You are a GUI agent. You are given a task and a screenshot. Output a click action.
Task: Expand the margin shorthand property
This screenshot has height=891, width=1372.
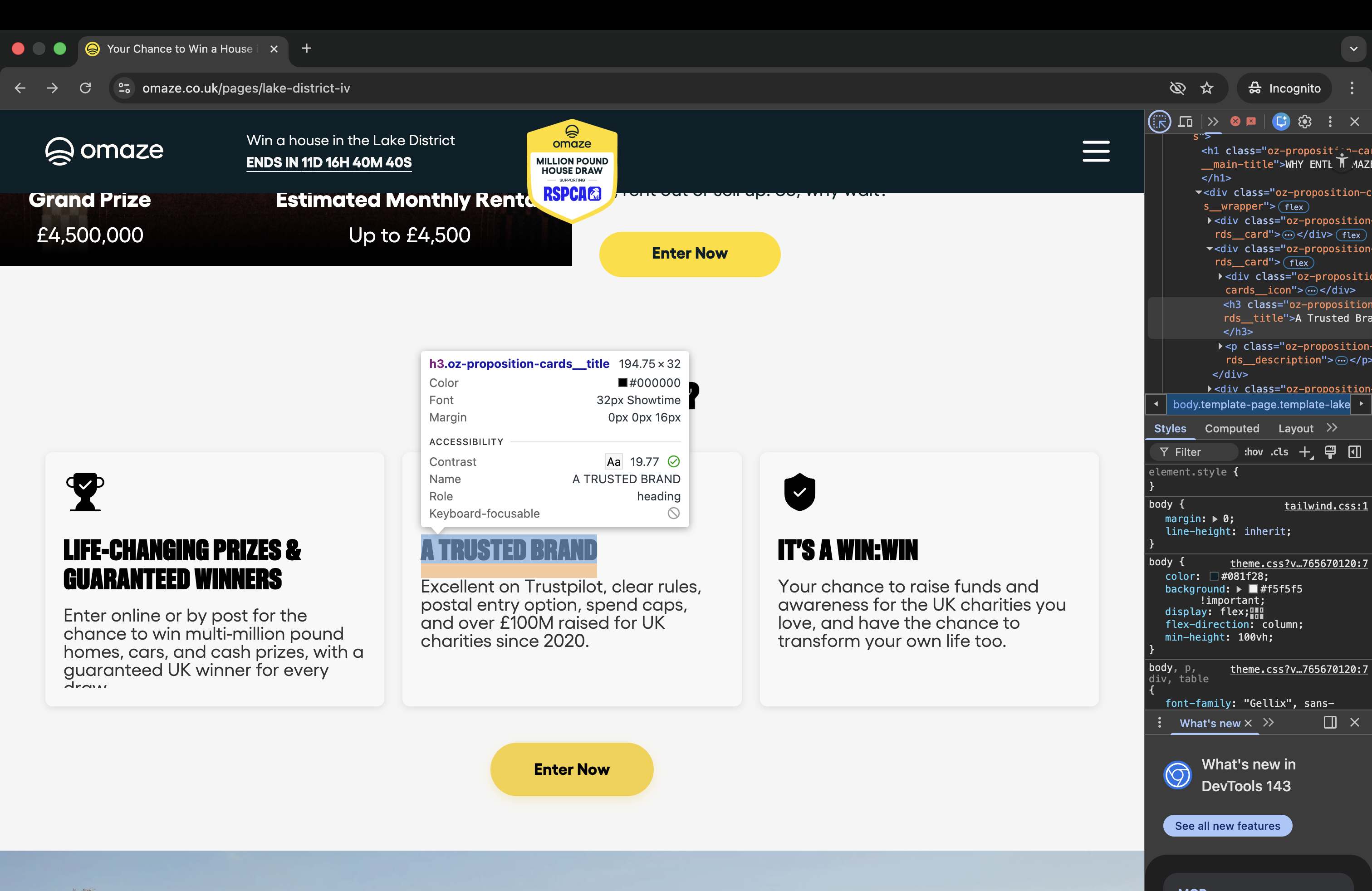click(x=1215, y=519)
